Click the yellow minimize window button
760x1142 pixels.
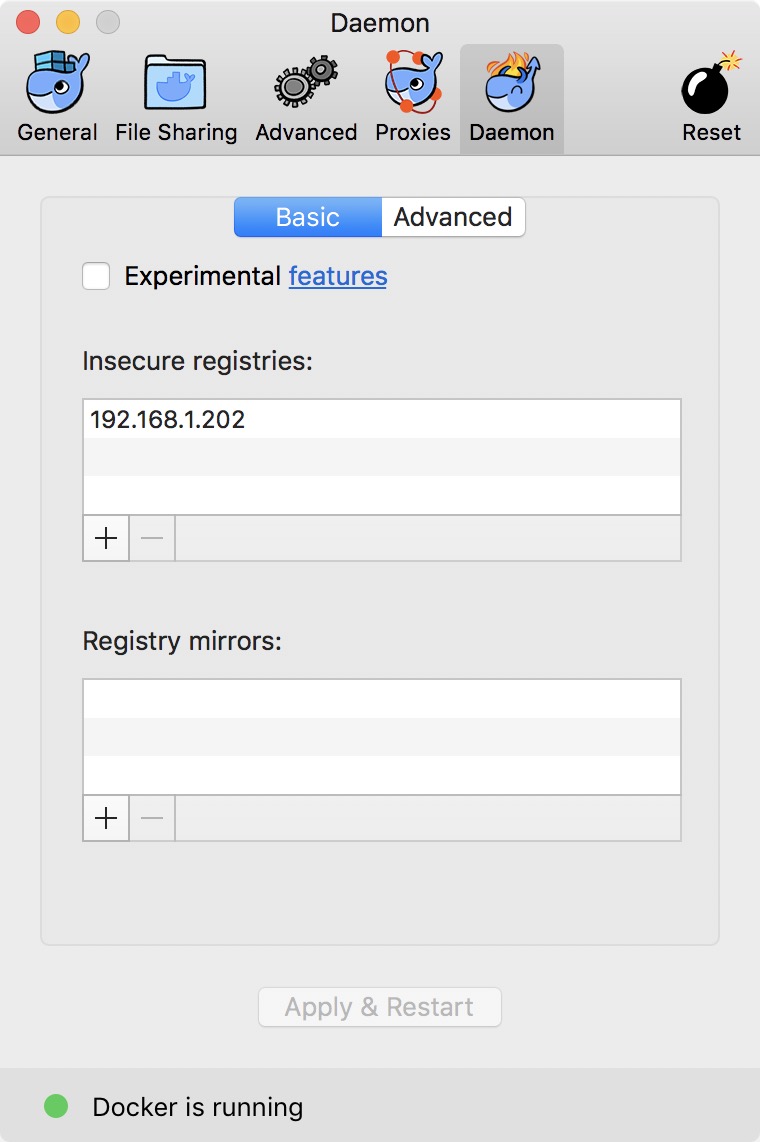coord(68,23)
